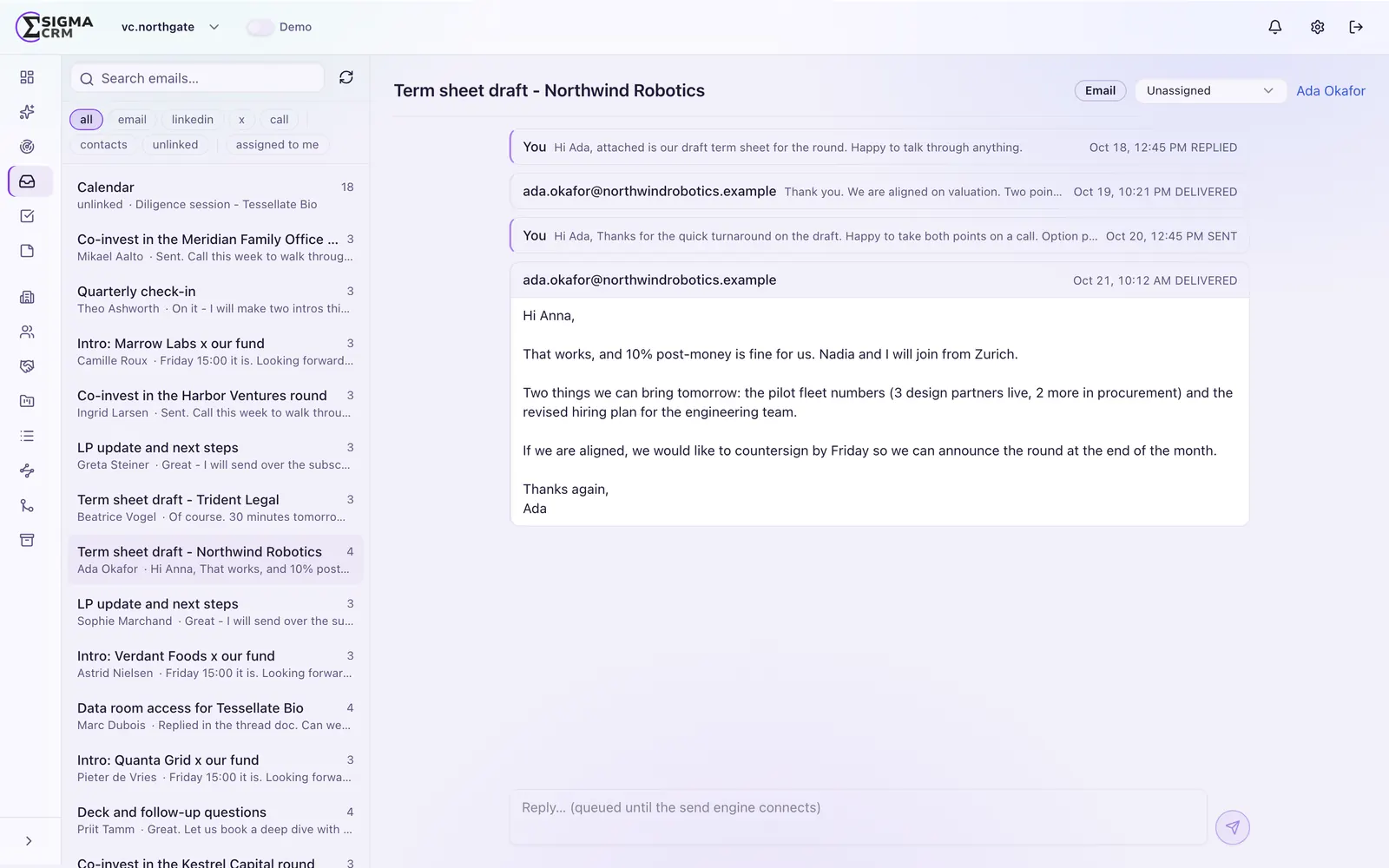Expand the Oct 19 10:21 PM message

pos(879,192)
